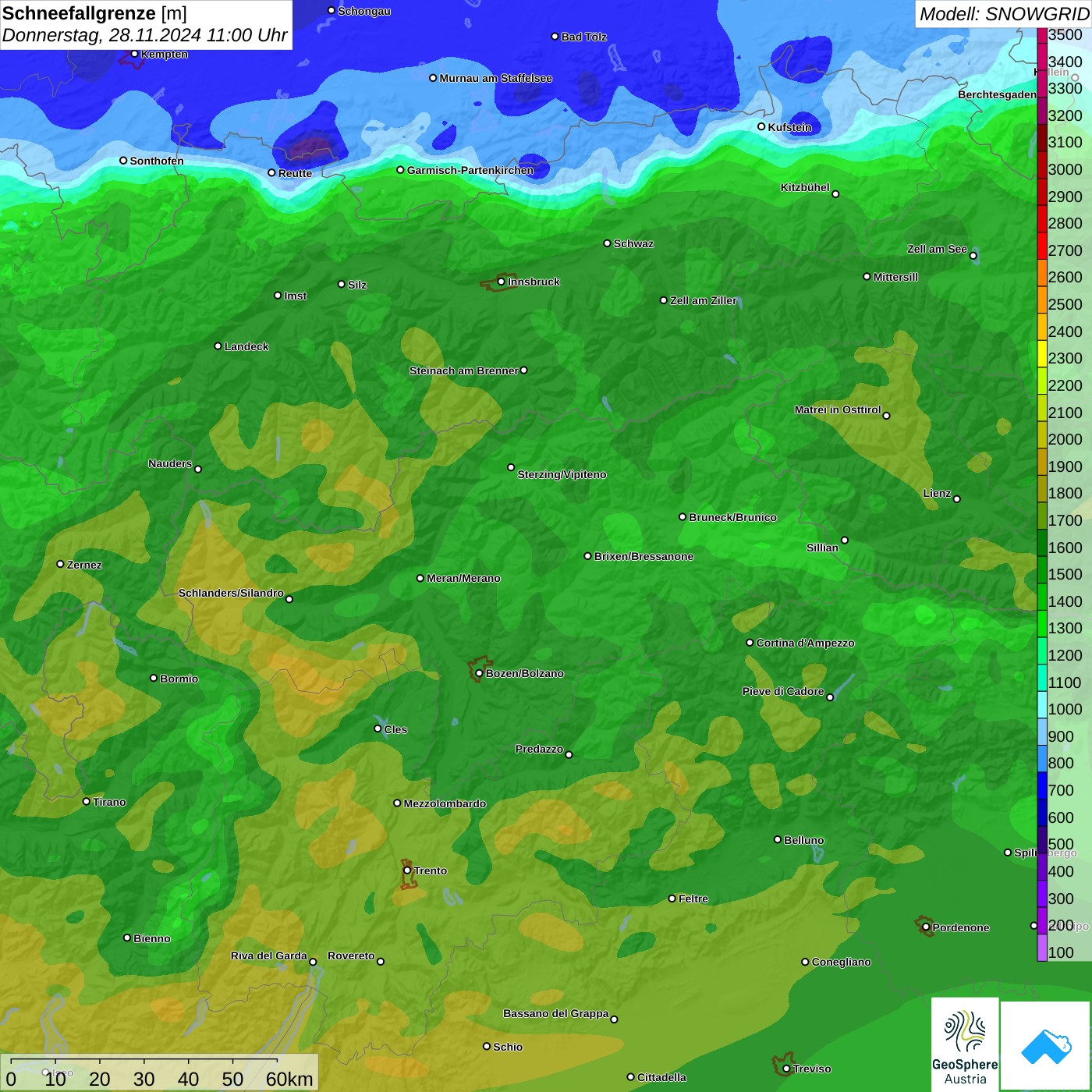Click the Rovereto label
1092x1092 pixels.
tap(351, 955)
